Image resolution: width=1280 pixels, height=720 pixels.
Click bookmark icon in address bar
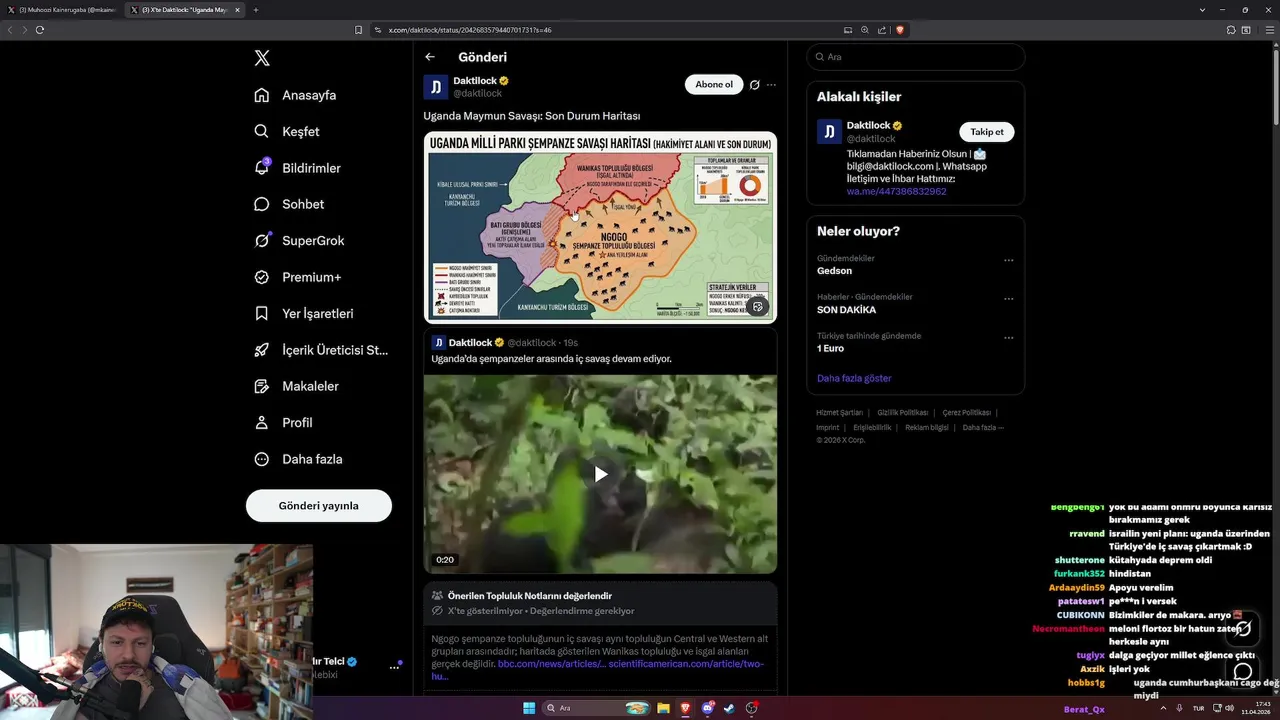pyautogui.click(x=359, y=30)
